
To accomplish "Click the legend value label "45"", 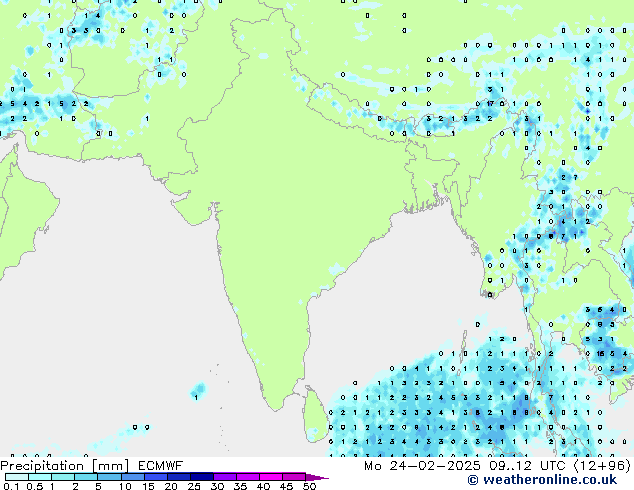I will pyautogui.click(x=286, y=486).
